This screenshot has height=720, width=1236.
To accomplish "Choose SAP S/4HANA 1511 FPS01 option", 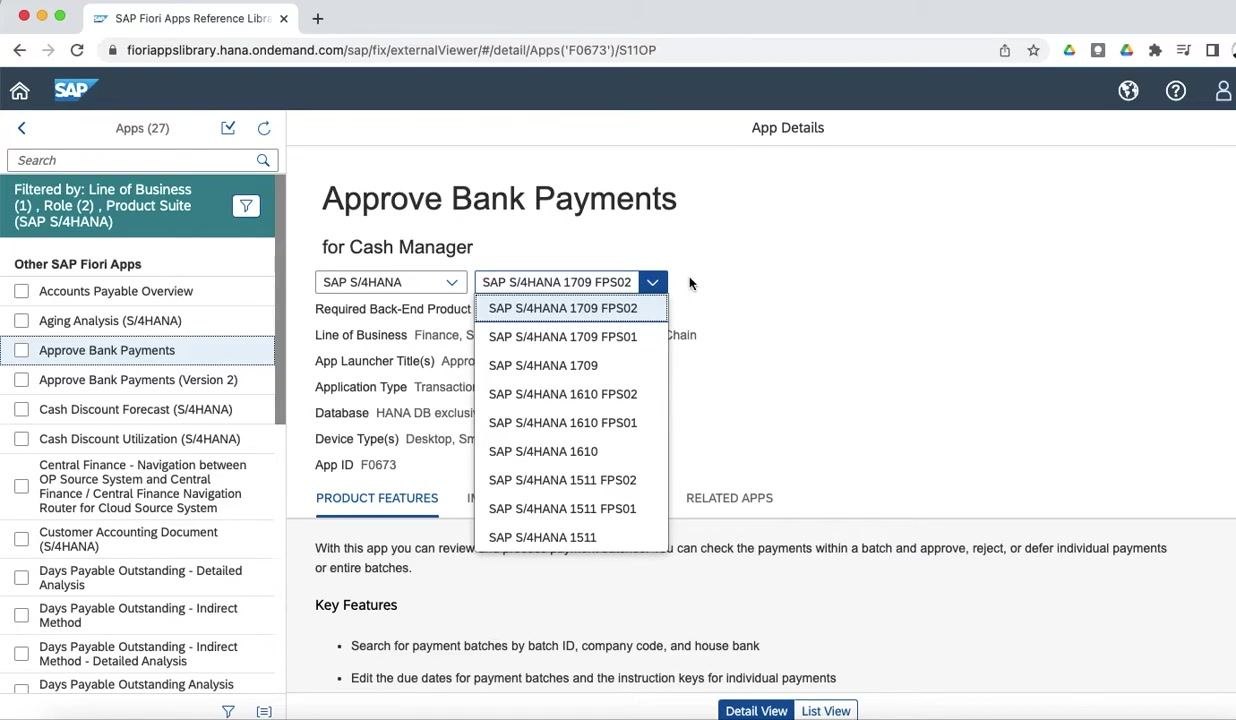I will (571, 509).
